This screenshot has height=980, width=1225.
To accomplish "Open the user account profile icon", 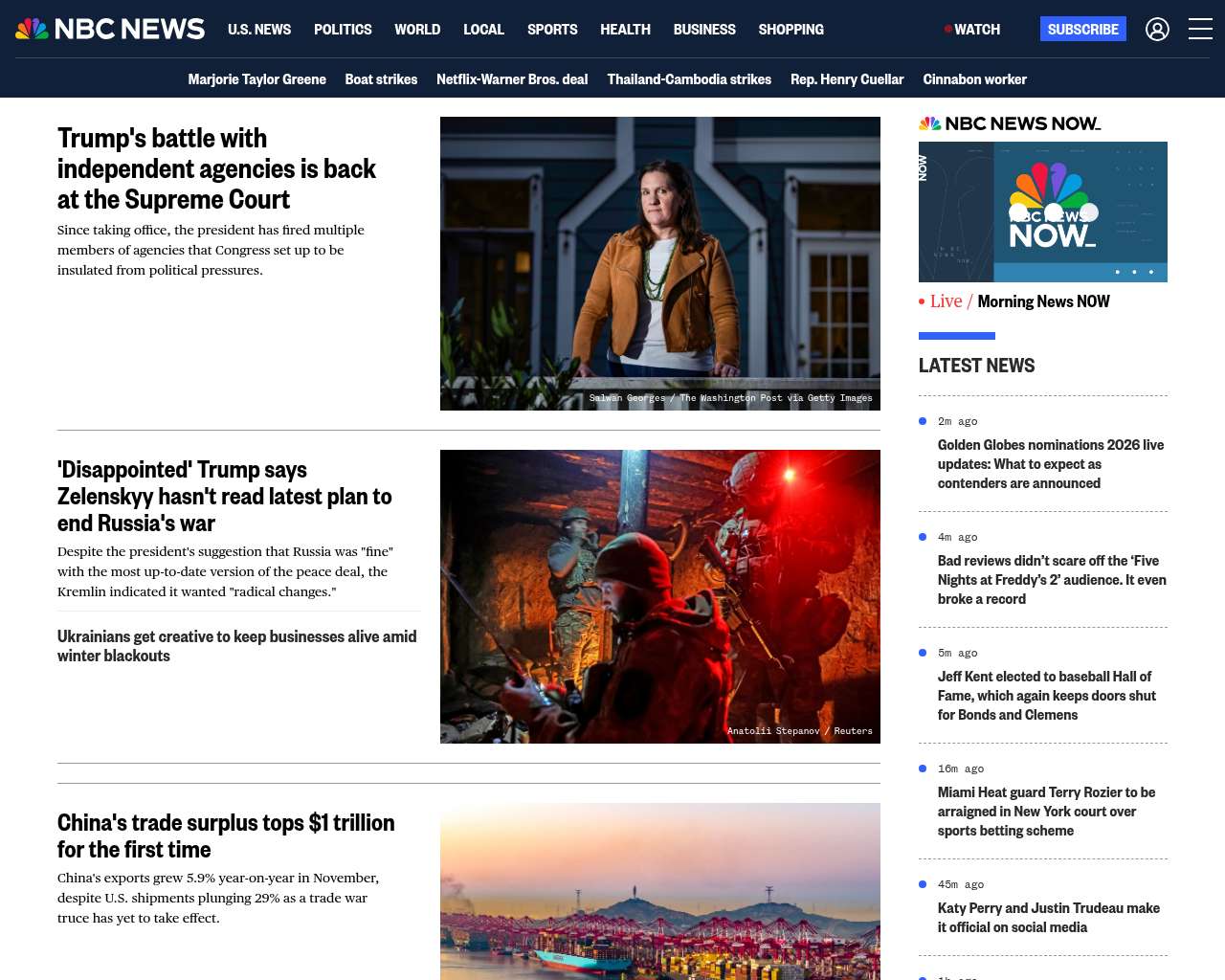I will 1157,30.
